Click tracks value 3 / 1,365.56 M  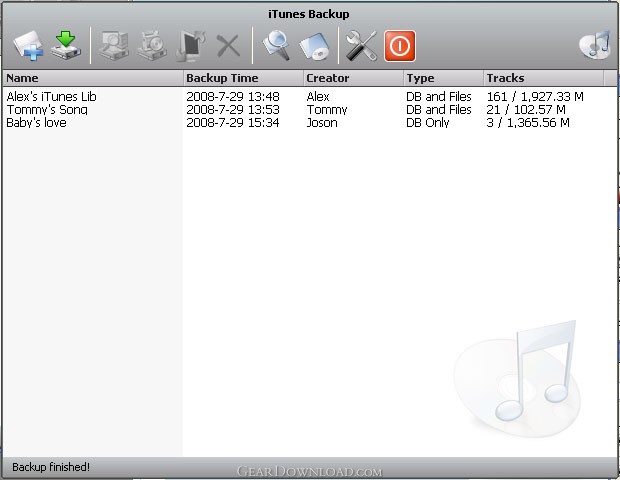pyautogui.click(x=528, y=123)
